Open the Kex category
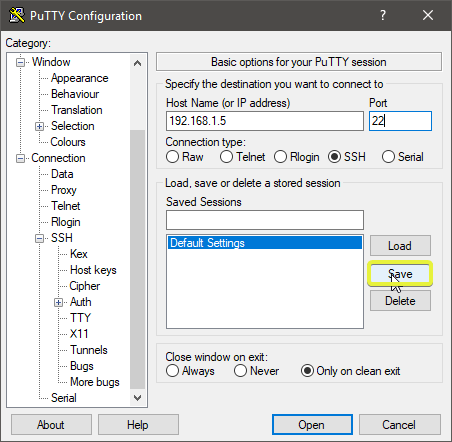This screenshot has width=452, height=442. (x=79, y=254)
